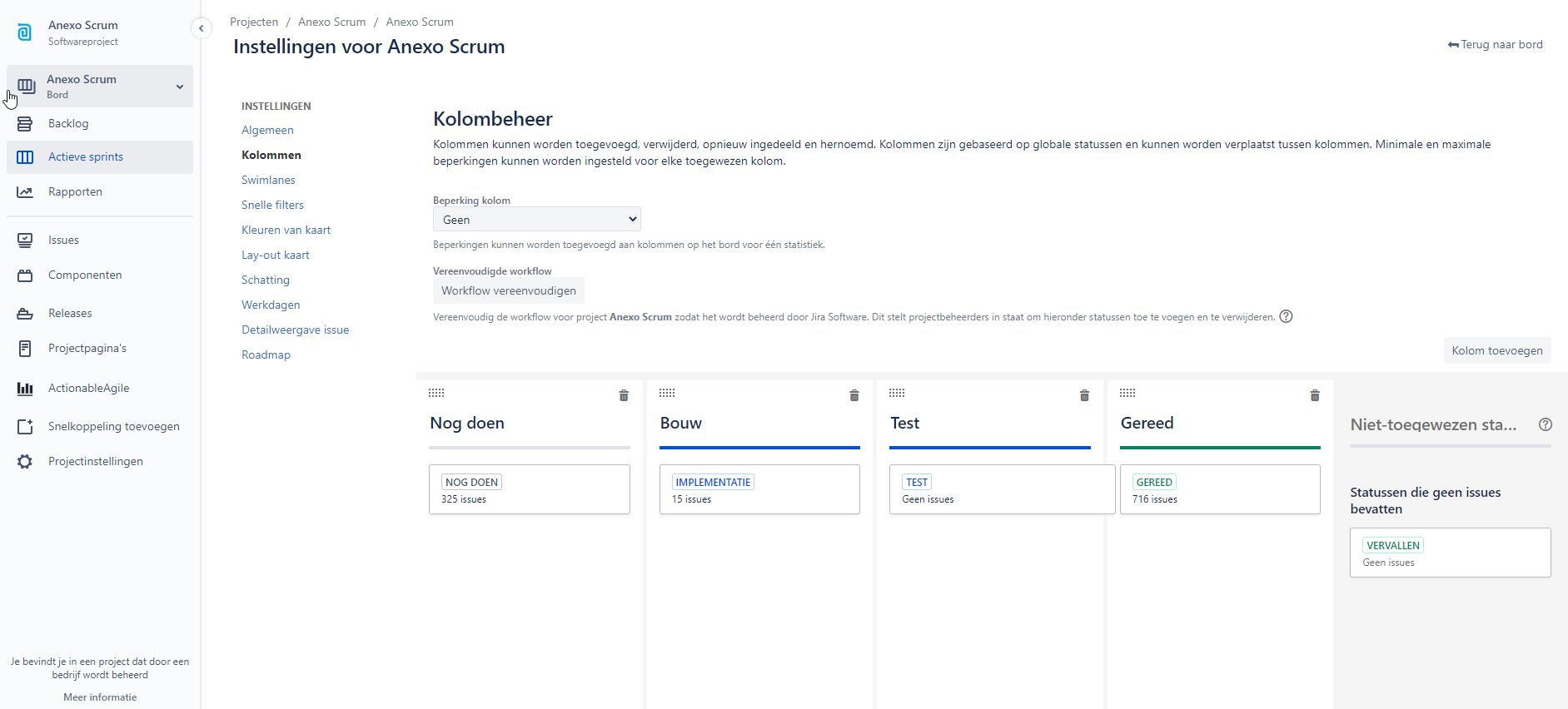This screenshot has width=1568, height=709.
Task: Select the Swimlanes settings tab
Action: point(268,180)
